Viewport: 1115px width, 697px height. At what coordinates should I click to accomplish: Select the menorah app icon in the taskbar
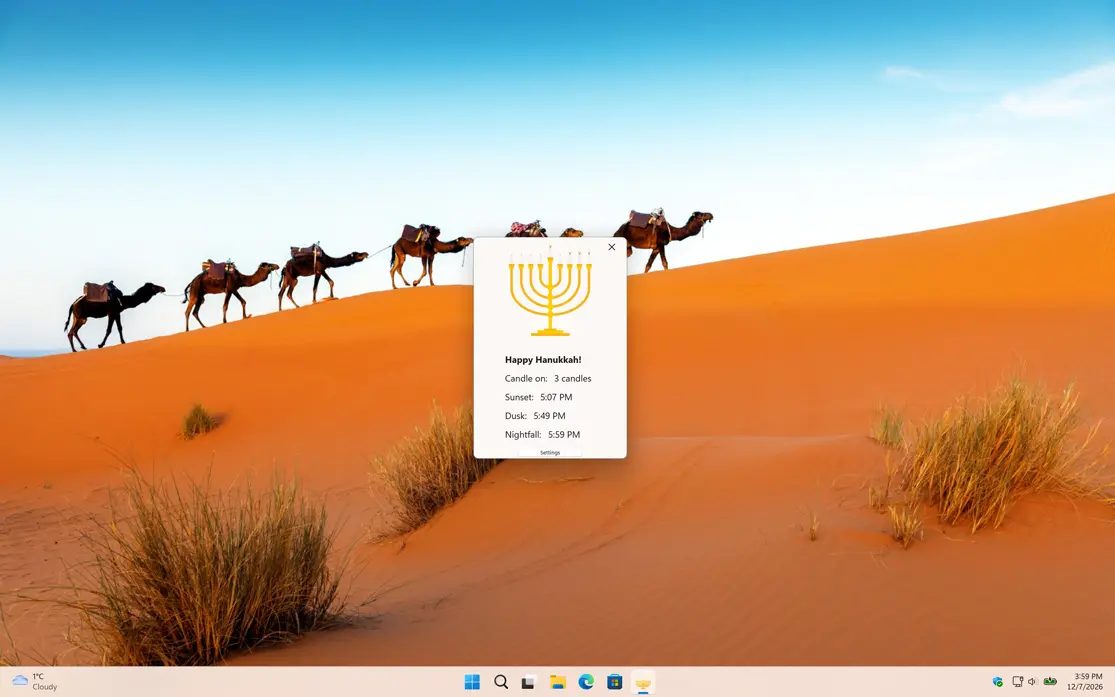642,681
